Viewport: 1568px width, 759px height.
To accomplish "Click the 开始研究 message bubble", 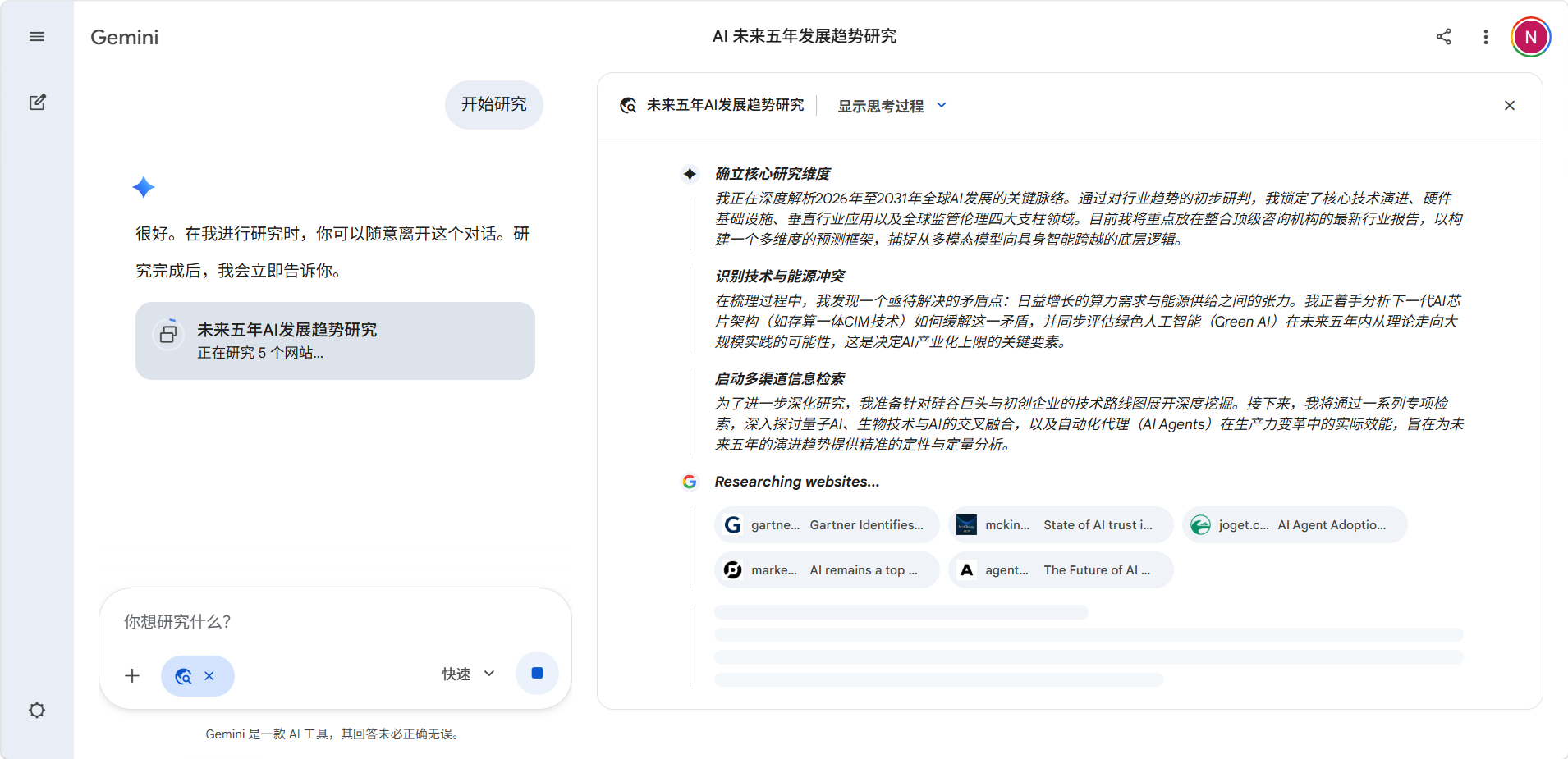I will tap(494, 104).
